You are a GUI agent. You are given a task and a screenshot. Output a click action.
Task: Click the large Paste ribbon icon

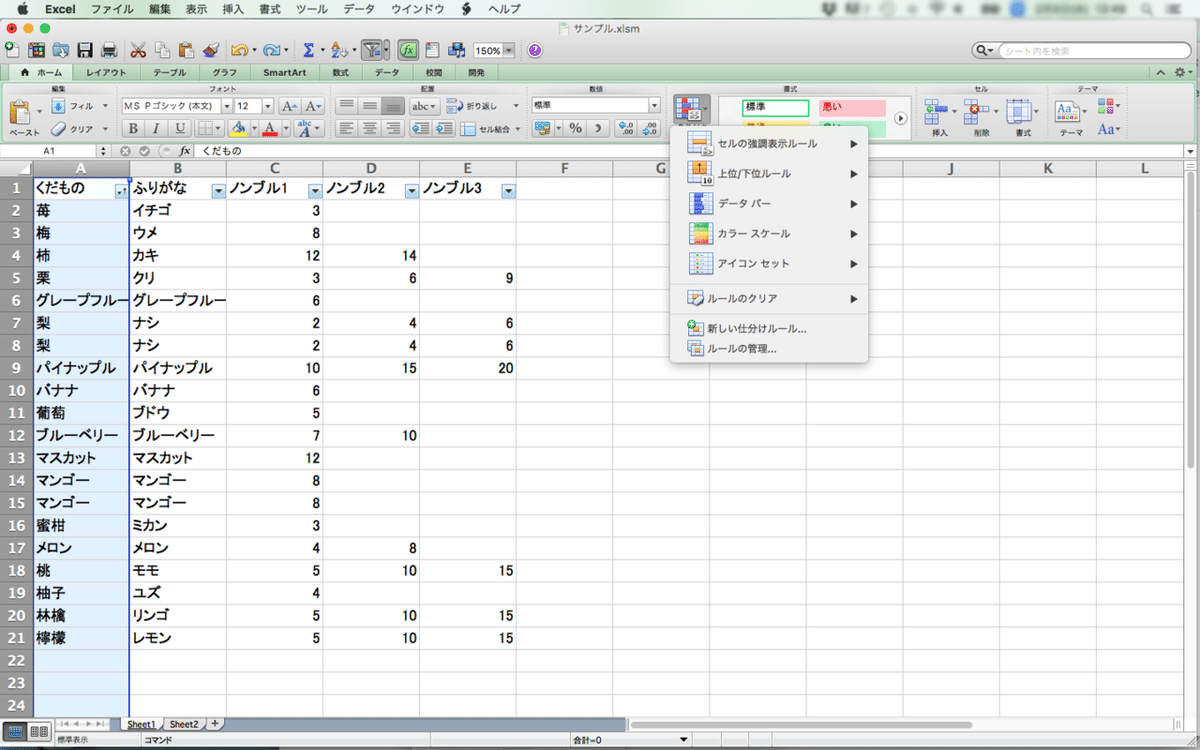pos(22,111)
